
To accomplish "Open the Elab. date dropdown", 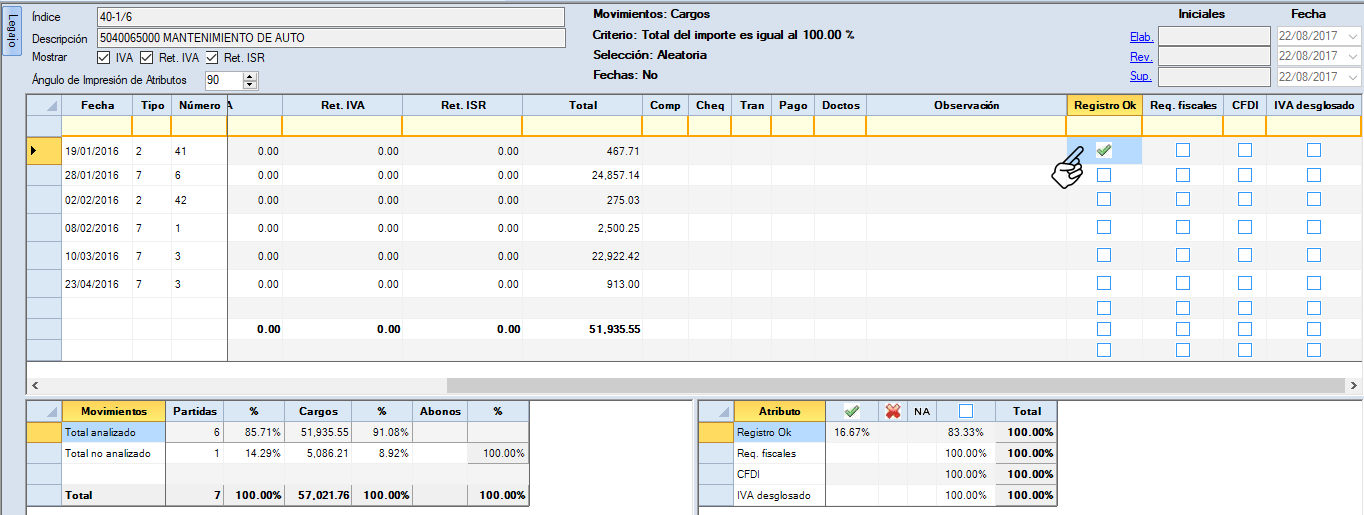I will click(1353, 37).
